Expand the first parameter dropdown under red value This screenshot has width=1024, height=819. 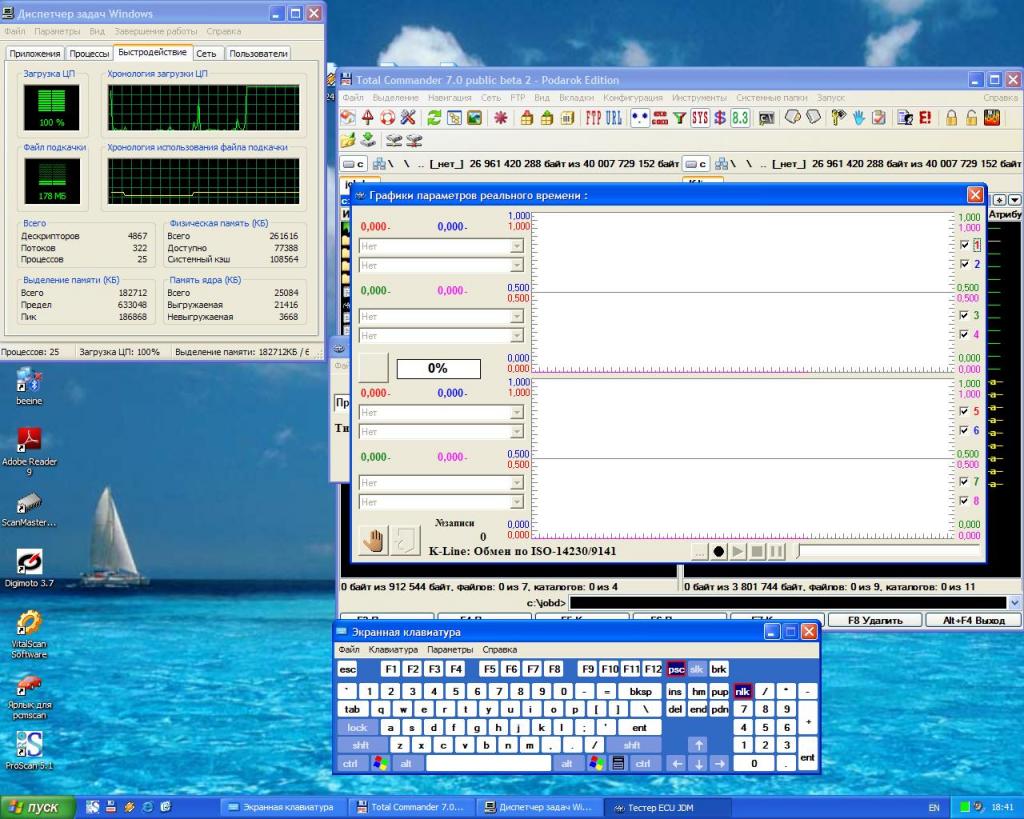click(517, 247)
